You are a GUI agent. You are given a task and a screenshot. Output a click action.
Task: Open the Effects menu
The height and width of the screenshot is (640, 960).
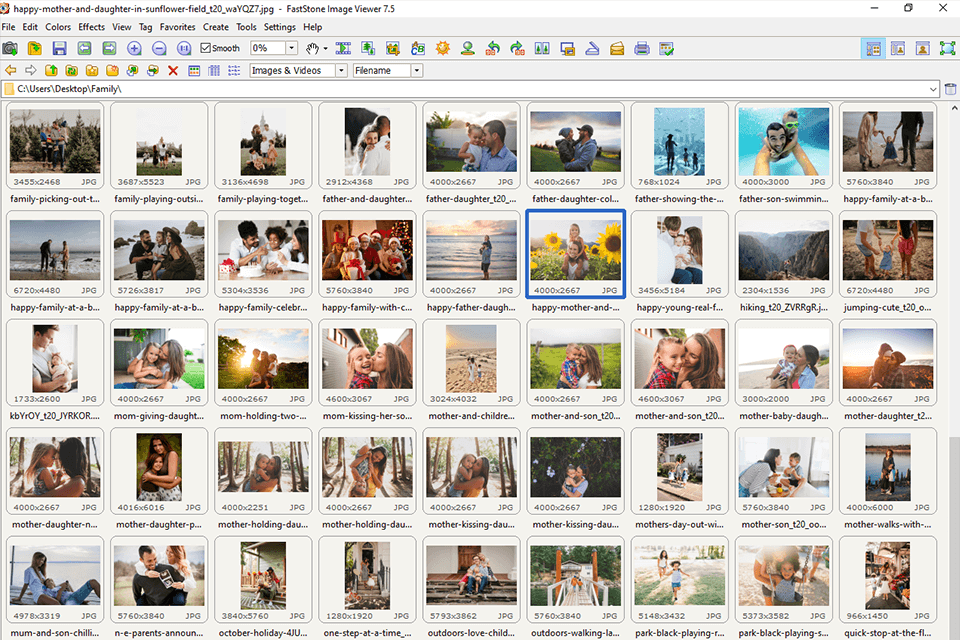(91, 27)
